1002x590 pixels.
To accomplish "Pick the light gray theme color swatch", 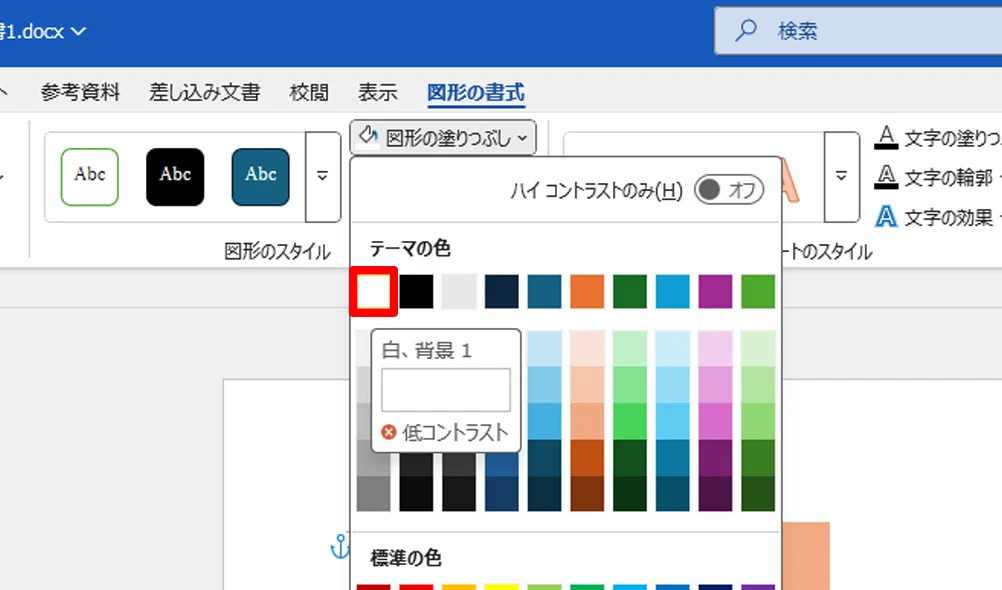I will (459, 291).
